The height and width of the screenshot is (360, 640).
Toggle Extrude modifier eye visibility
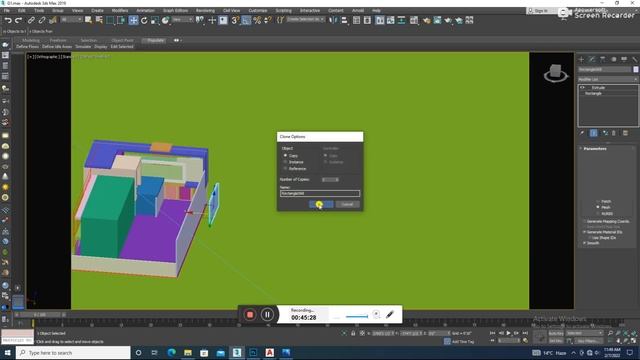(582, 88)
